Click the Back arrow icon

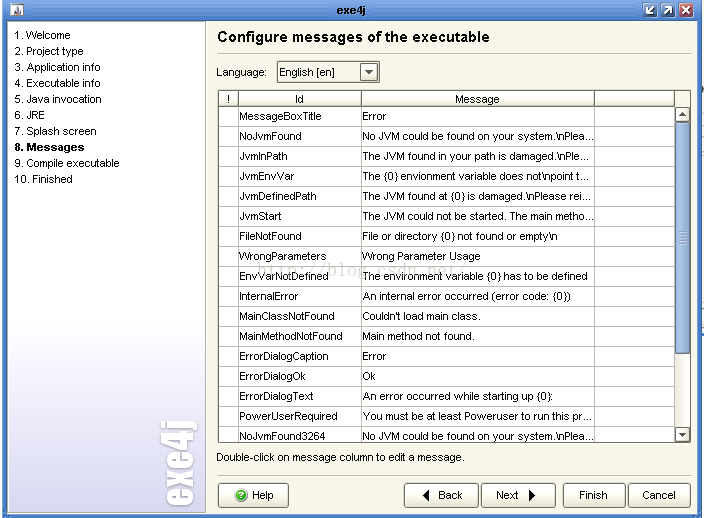click(426, 495)
